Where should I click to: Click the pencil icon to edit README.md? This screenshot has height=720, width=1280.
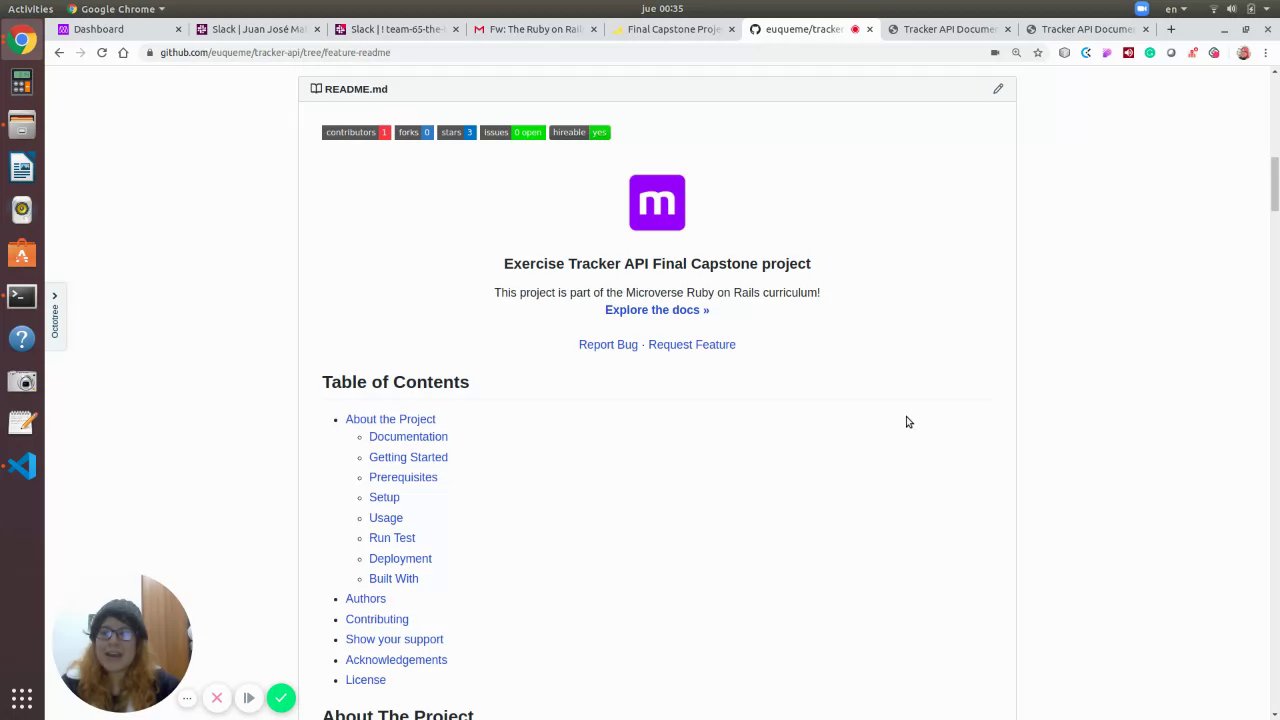(x=998, y=89)
